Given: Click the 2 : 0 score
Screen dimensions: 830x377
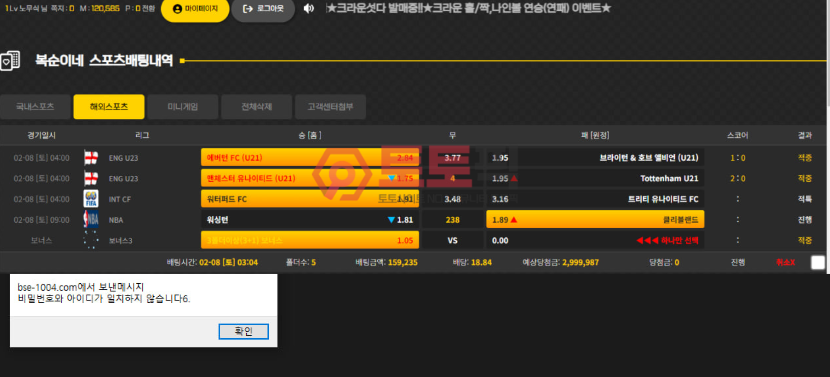Looking at the screenshot, I should click(x=738, y=178).
